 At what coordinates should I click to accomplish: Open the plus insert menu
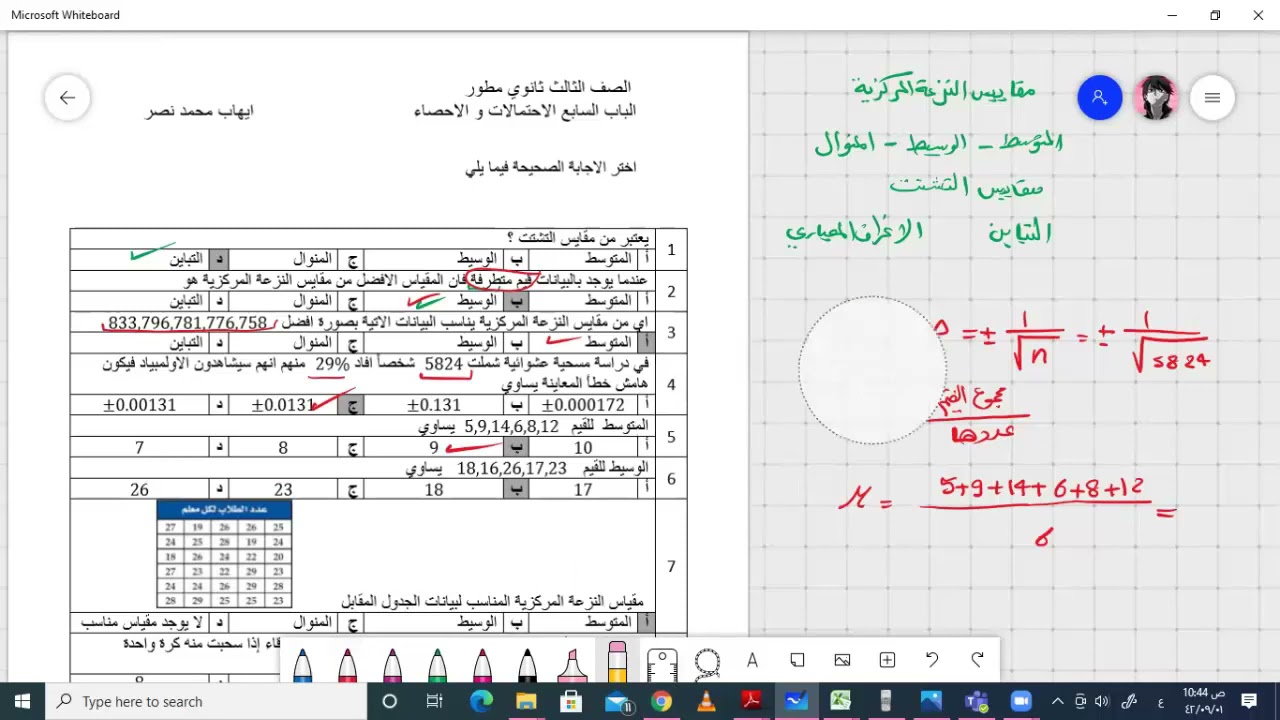[887, 660]
